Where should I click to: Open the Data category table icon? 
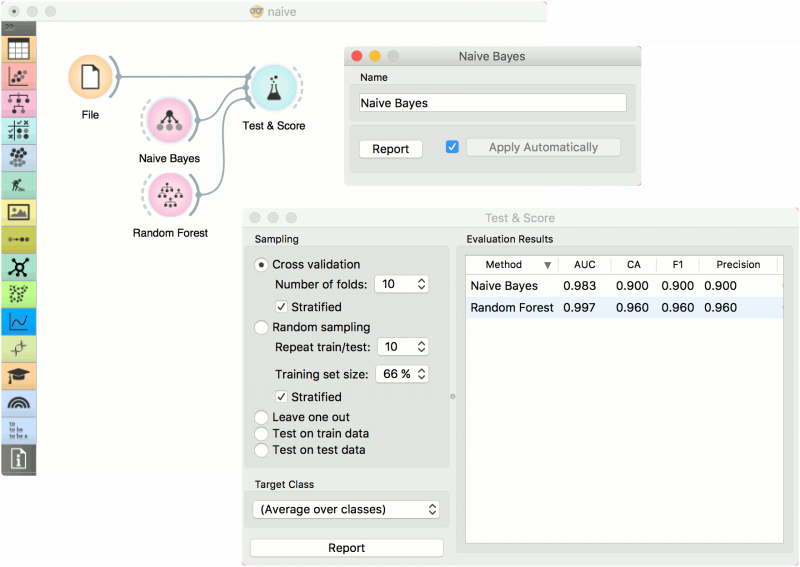(x=18, y=49)
